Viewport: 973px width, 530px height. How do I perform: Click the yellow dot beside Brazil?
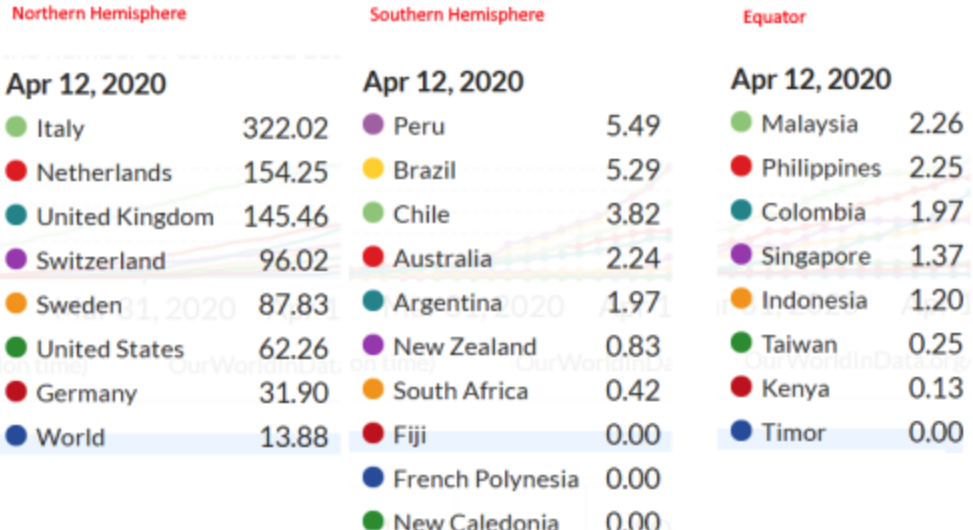(x=373, y=170)
